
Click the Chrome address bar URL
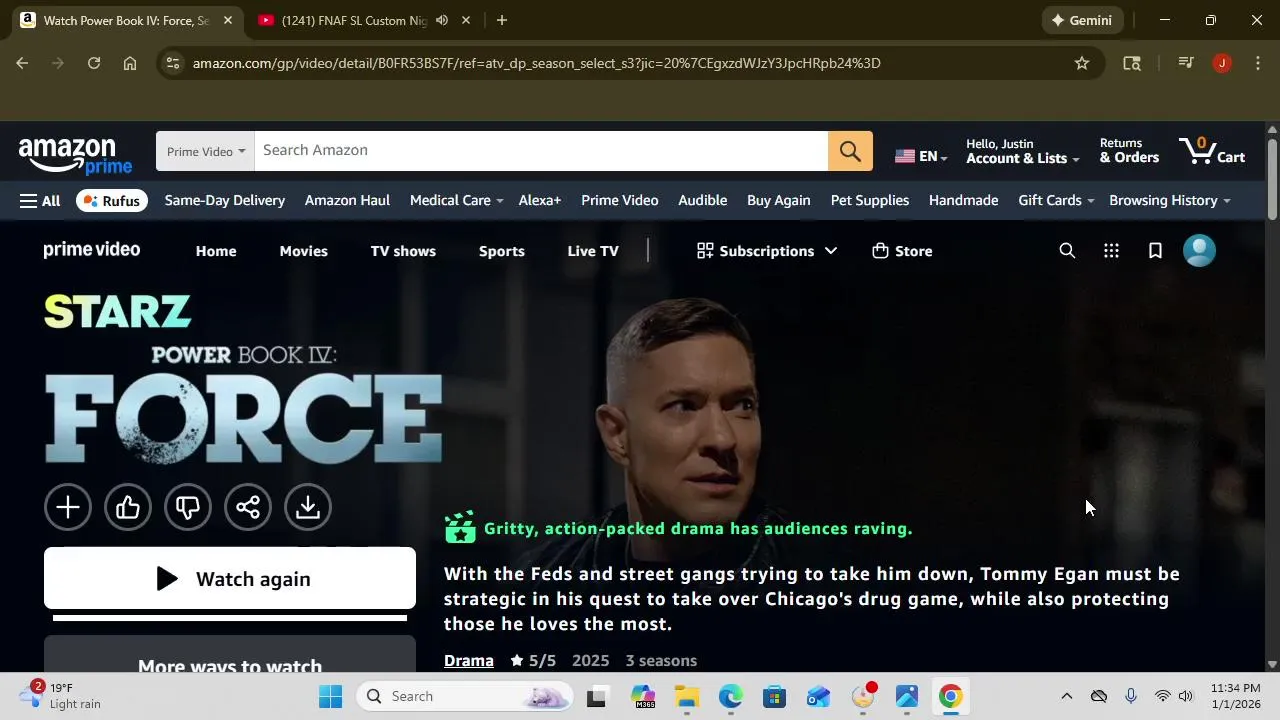(x=536, y=63)
